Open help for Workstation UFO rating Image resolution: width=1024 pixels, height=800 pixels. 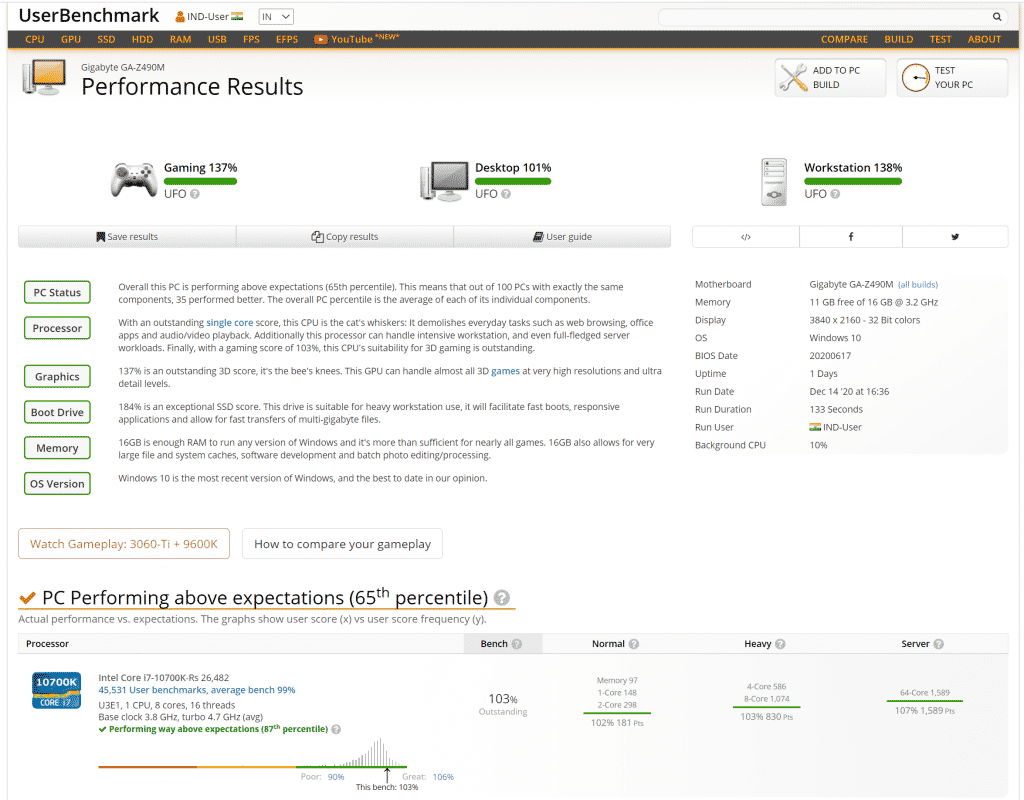click(835, 194)
